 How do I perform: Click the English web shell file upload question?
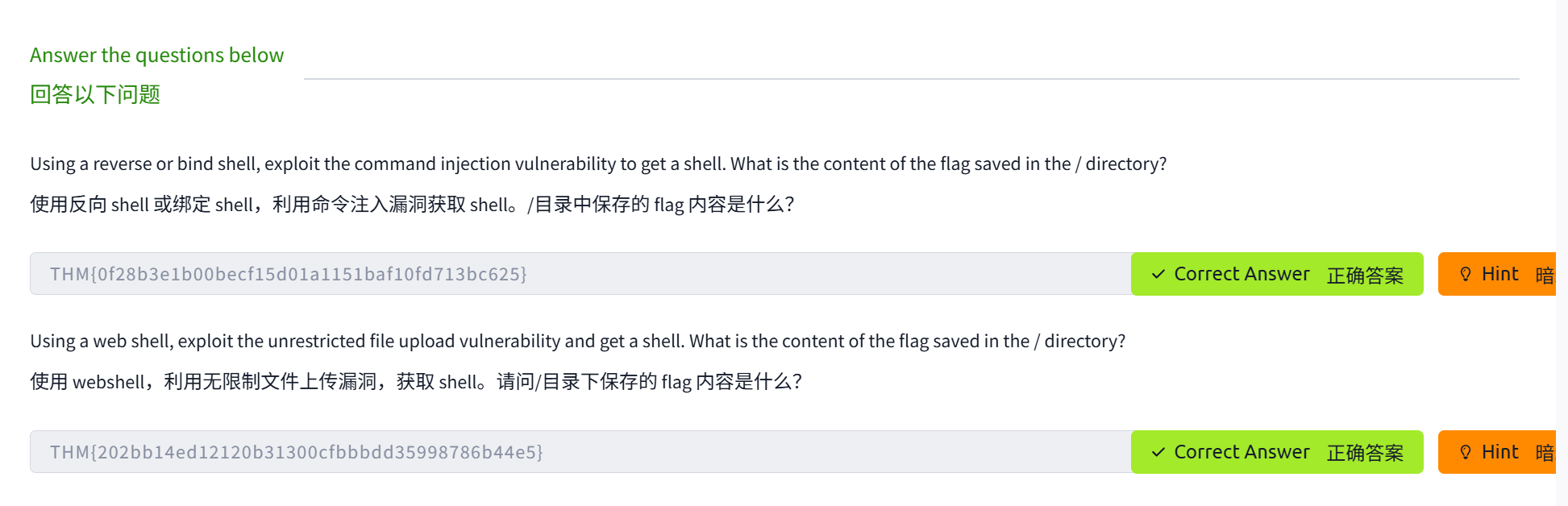point(577,342)
